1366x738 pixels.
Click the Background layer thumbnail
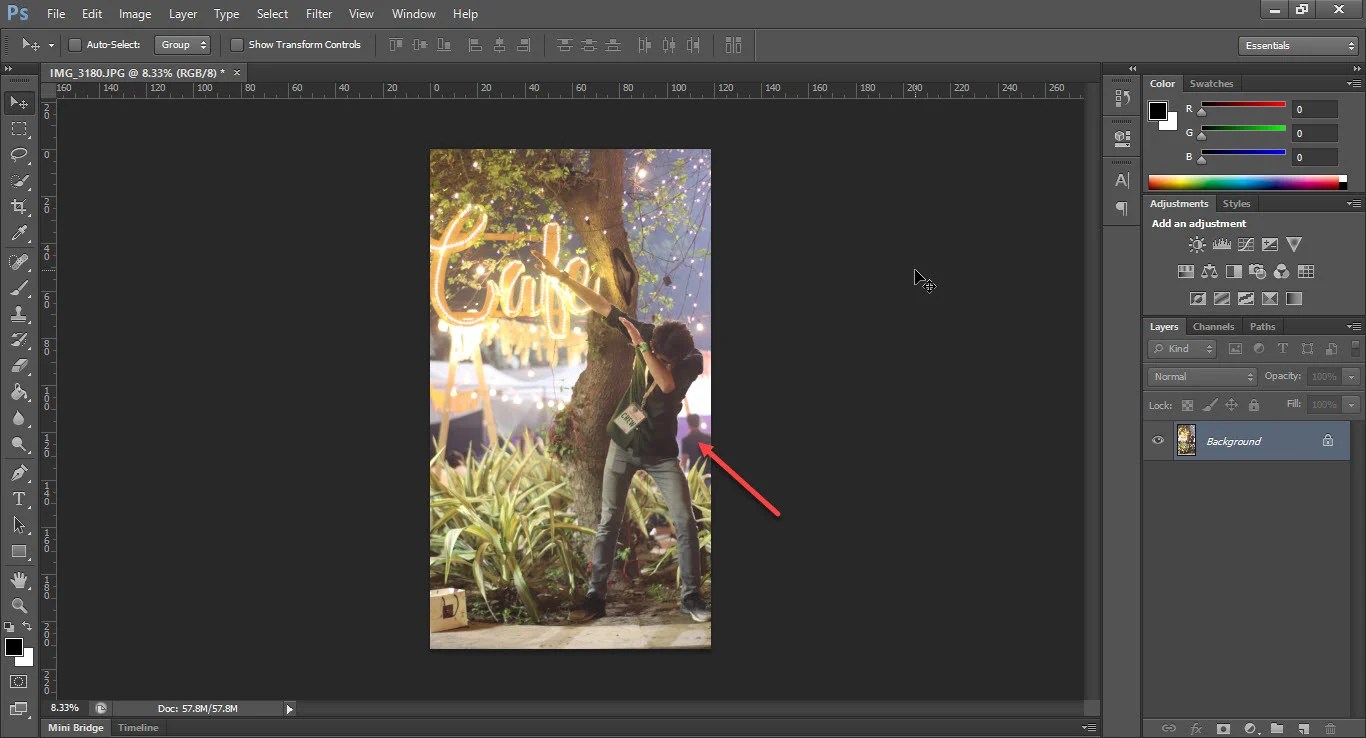tap(1186, 441)
